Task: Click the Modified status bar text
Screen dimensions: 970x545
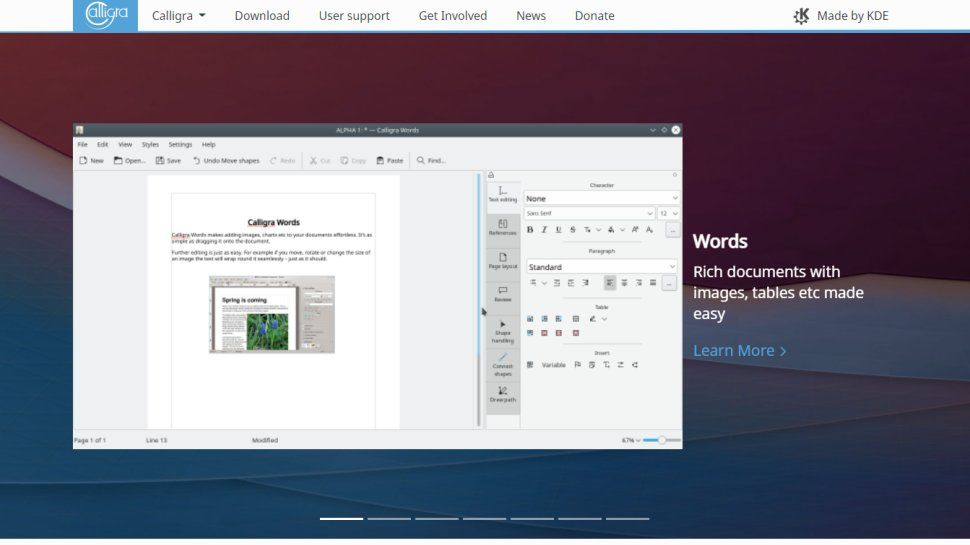Action: pyautogui.click(x=265, y=440)
